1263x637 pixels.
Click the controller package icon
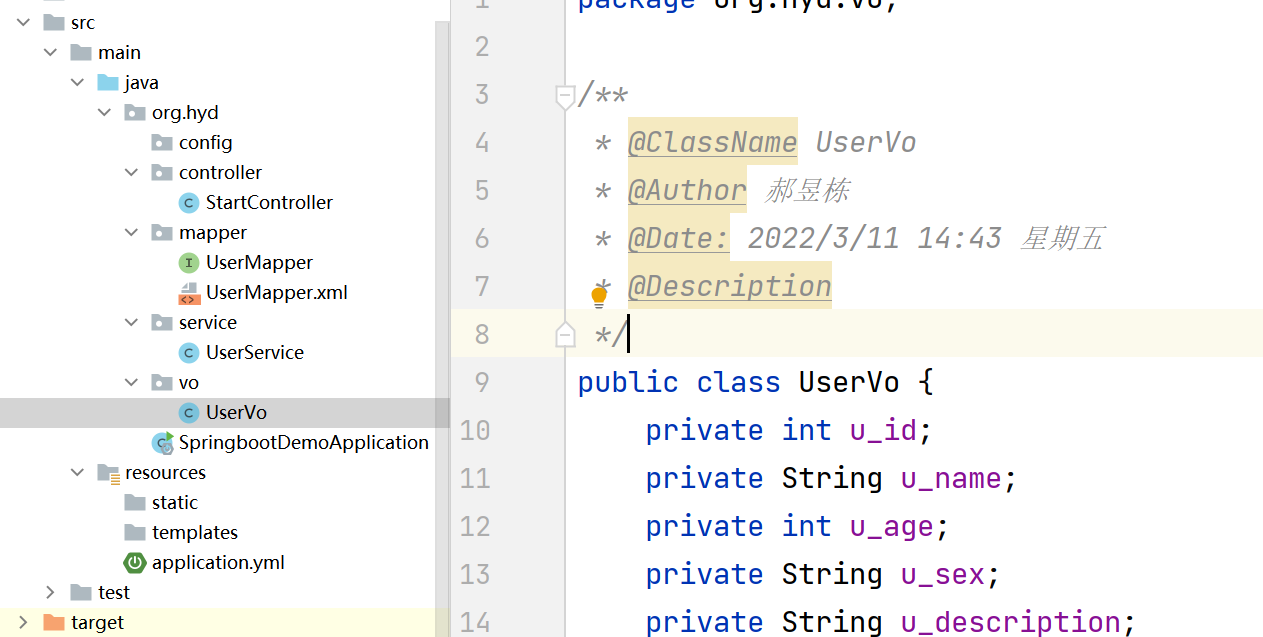[x=162, y=172]
